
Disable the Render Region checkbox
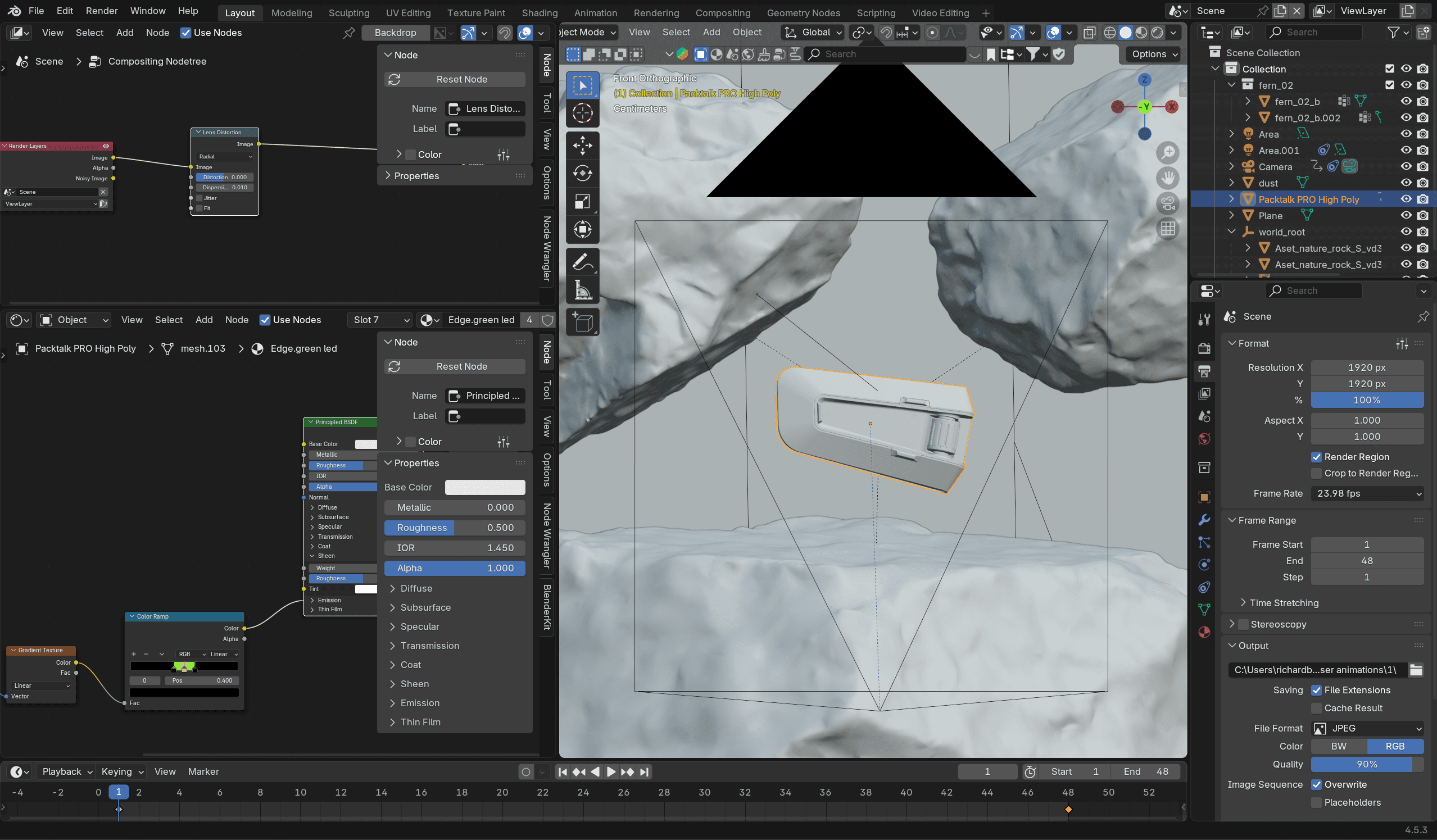[x=1317, y=457]
